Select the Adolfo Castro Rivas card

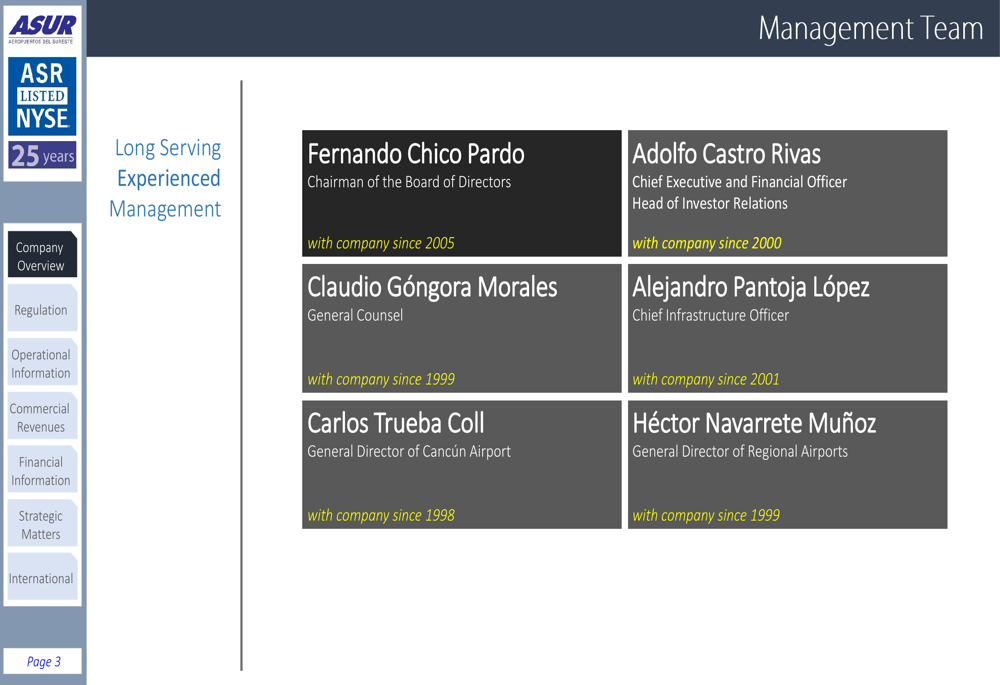[787, 193]
